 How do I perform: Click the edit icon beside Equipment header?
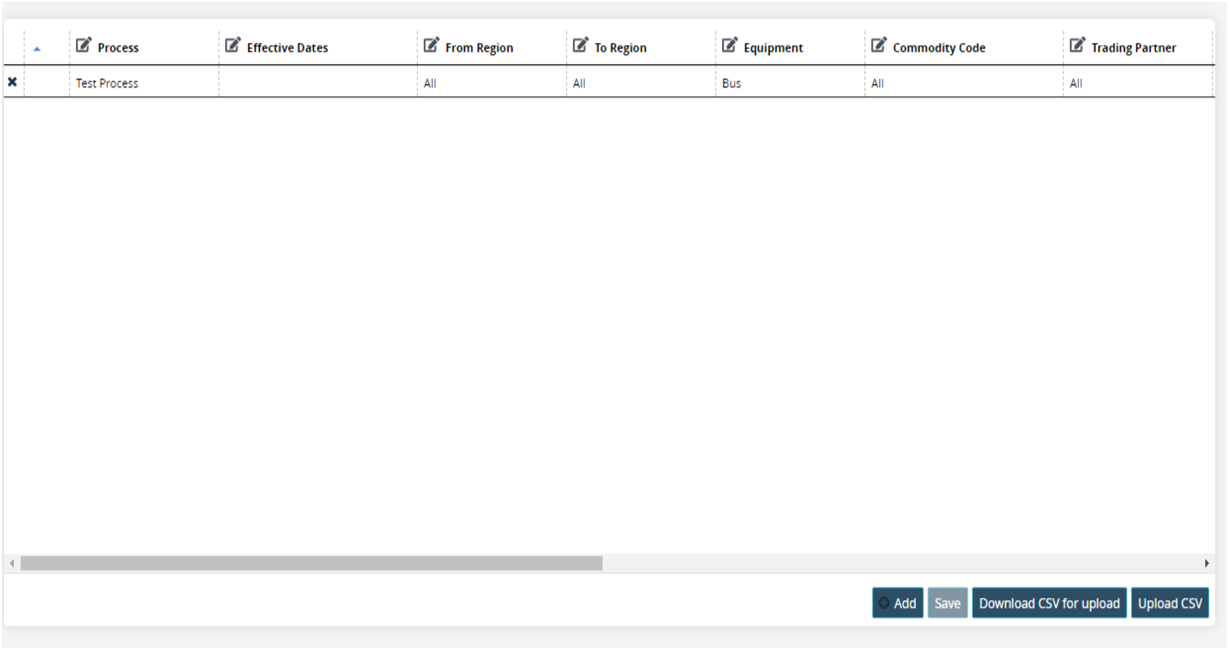(730, 45)
